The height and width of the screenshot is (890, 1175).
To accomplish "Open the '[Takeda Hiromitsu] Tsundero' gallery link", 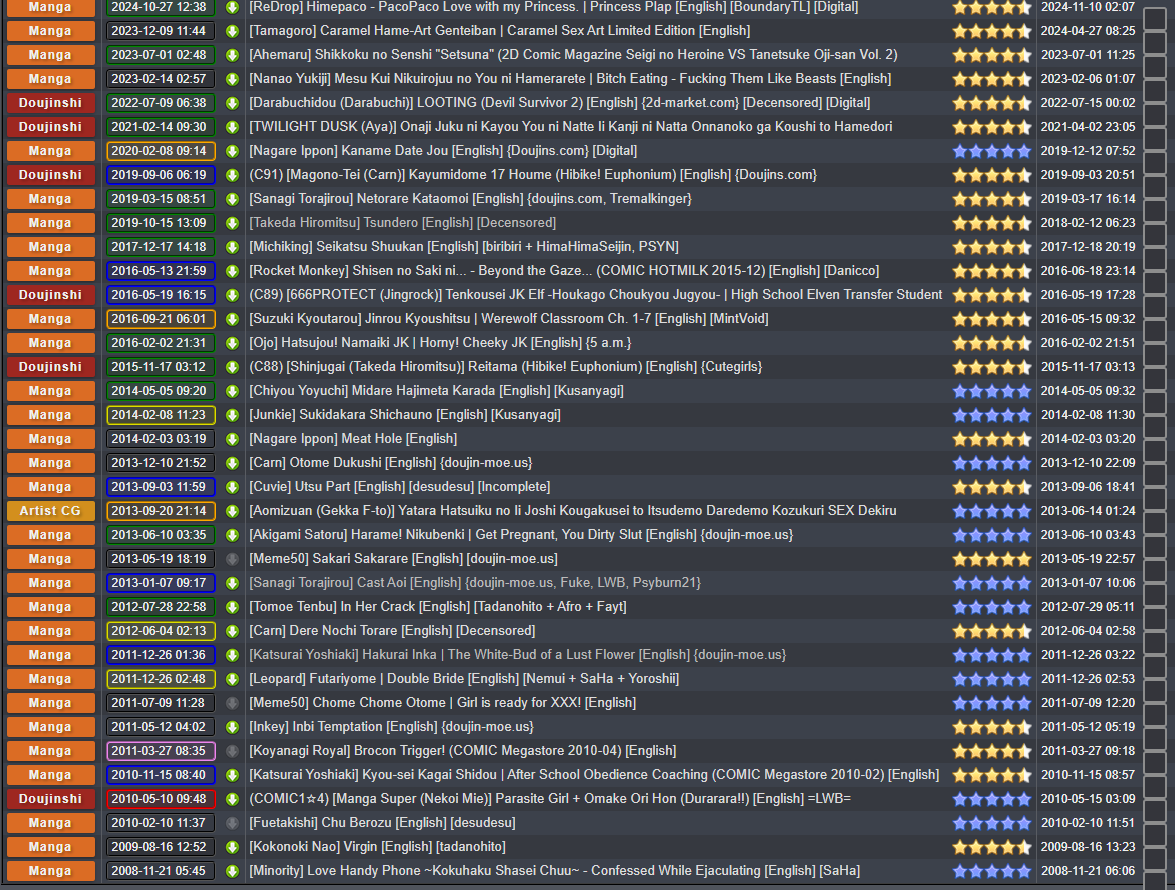I will point(402,223).
